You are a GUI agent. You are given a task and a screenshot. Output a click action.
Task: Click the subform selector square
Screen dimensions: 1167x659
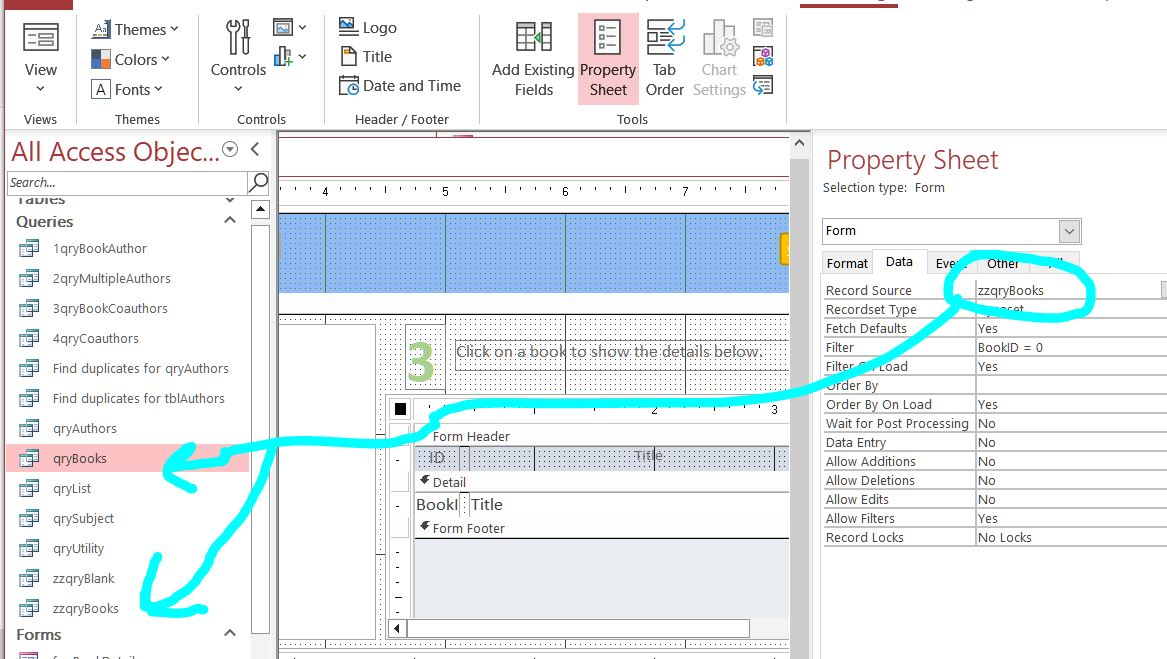coord(400,409)
